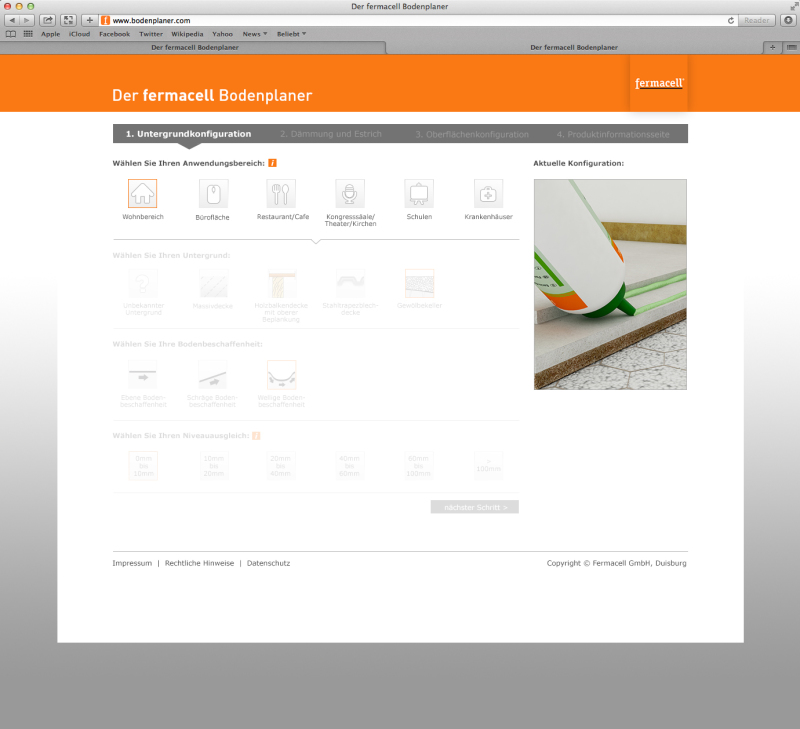Open the Apple bookmark
Image resolution: width=800 pixels, height=729 pixels.
tap(51, 34)
